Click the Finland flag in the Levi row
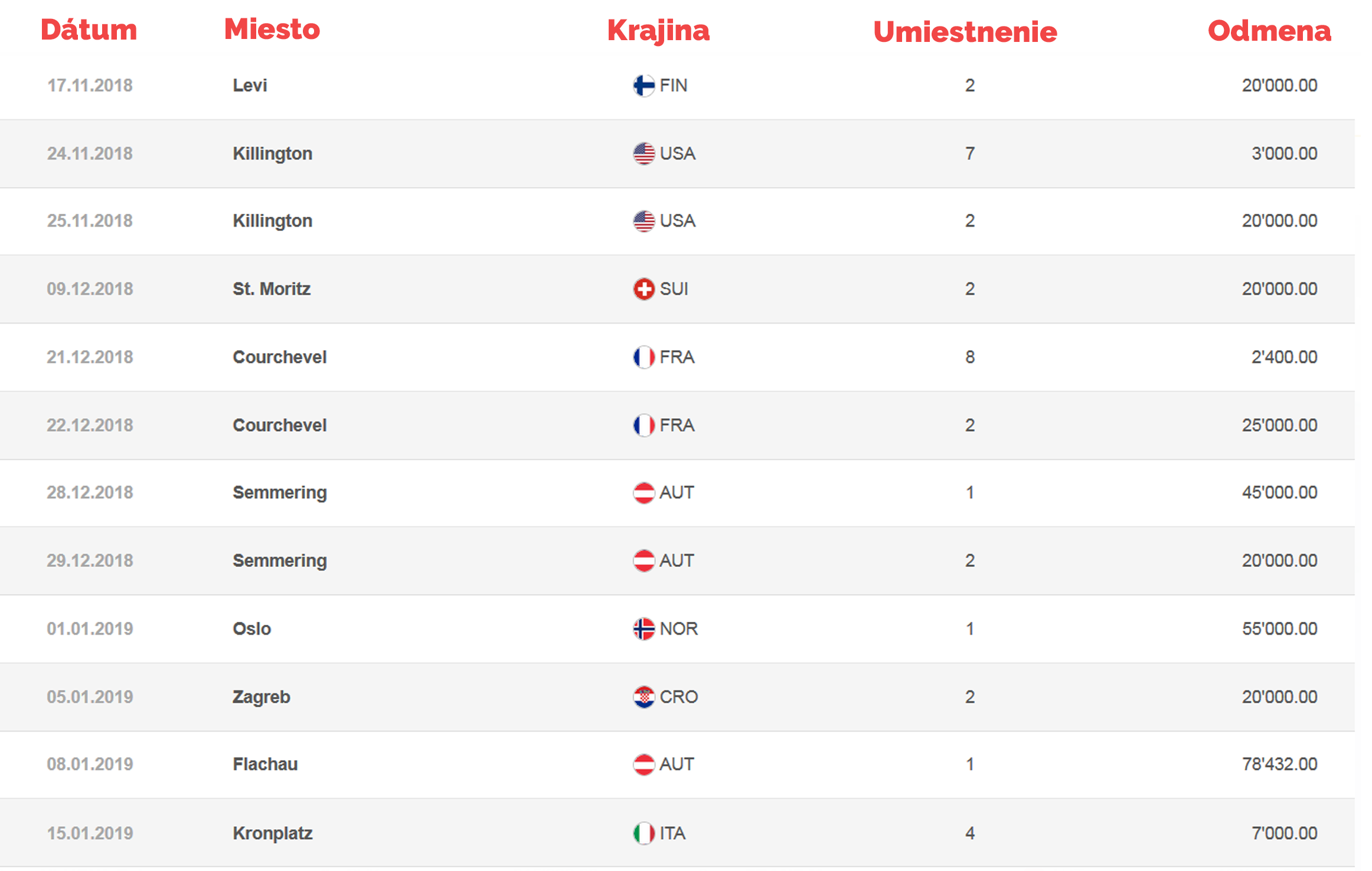 (643, 86)
